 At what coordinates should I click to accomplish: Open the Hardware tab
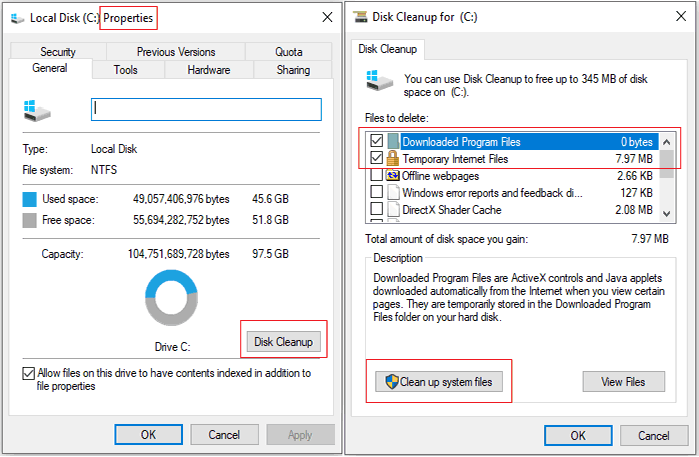209,70
